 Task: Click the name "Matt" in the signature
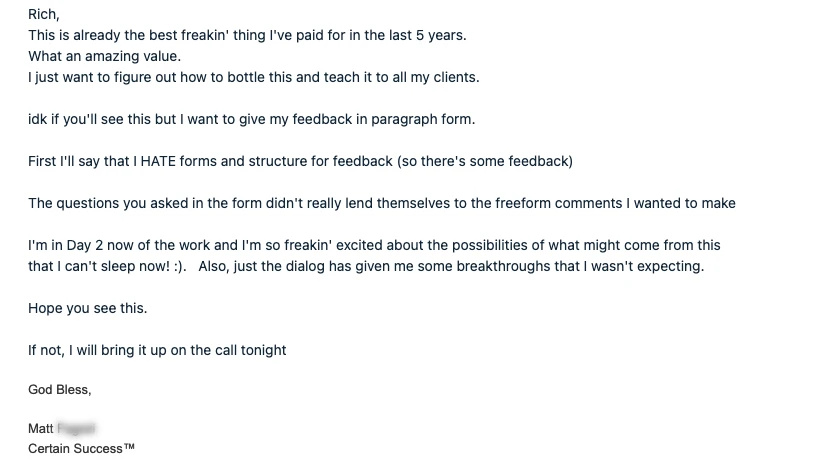(x=41, y=429)
